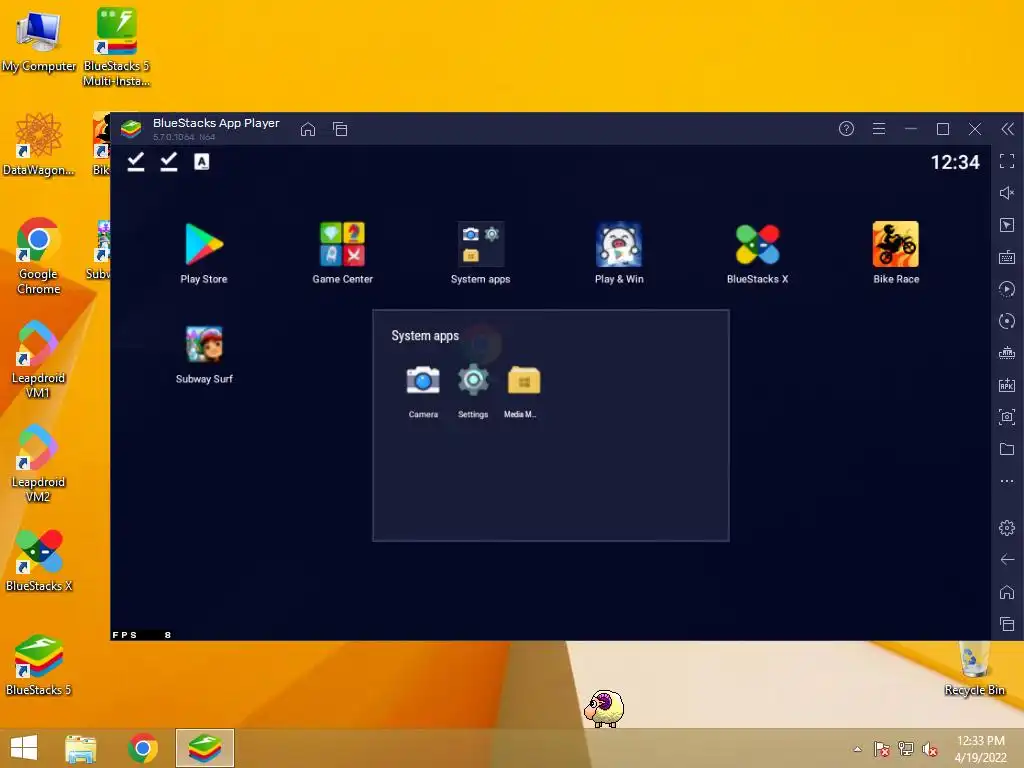The image size is (1024, 768).
Task: Open File Explorer from taskbar
Action: pos(81,748)
